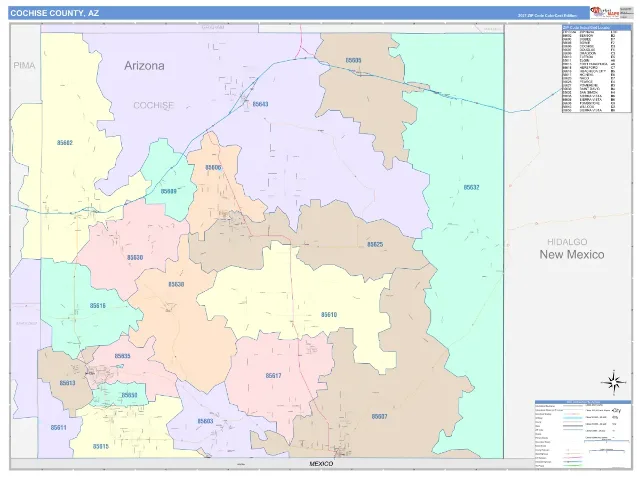Select ZIP code 85603 label
The image size is (640, 480).
tap(205, 421)
